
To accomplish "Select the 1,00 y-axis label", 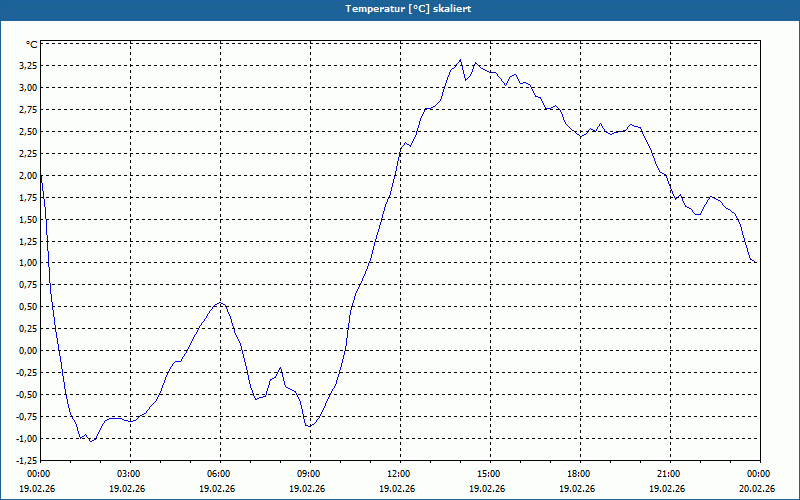I will pos(29,263).
